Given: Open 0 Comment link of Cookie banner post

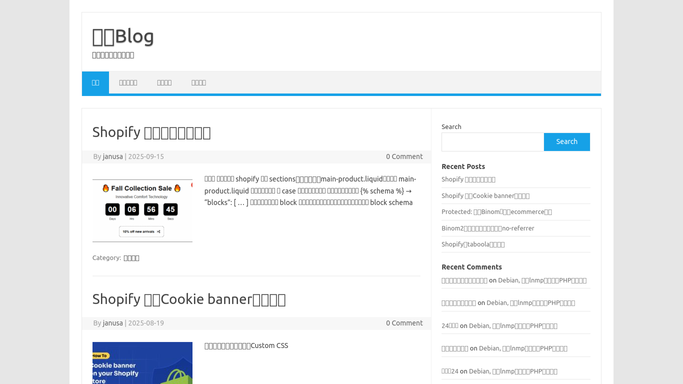Looking at the screenshot, I should click(404, 323).
